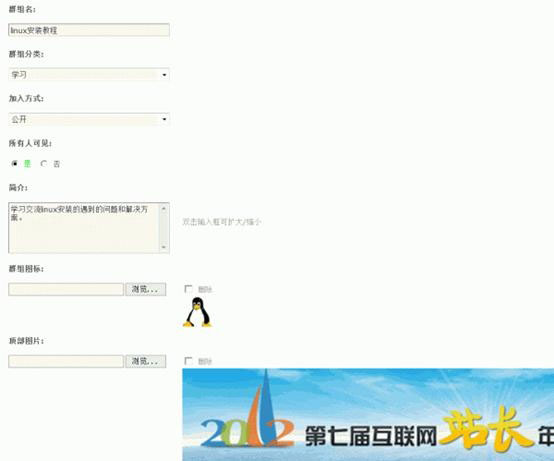The image size is (554, 461).
Task: Click the down arrow of 简介 textarea scrollbar
Action: [x=164, y=247]
